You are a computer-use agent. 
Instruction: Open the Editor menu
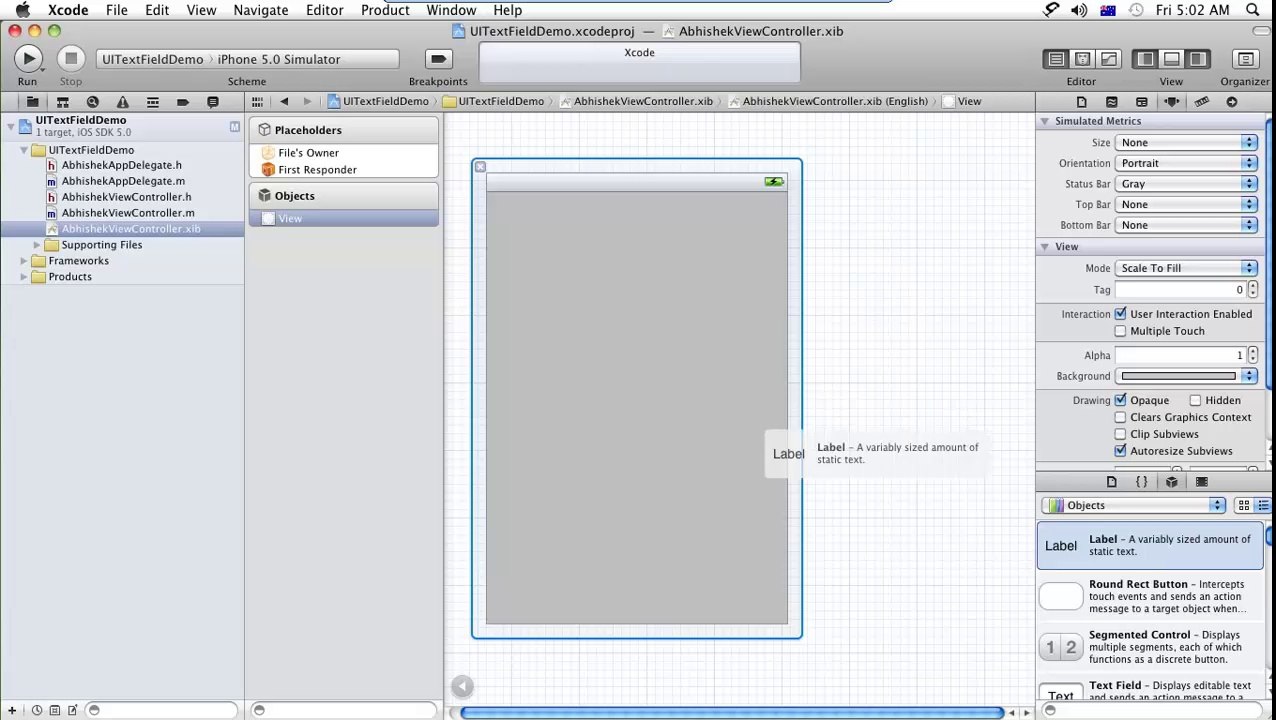(x=325, y=10)
